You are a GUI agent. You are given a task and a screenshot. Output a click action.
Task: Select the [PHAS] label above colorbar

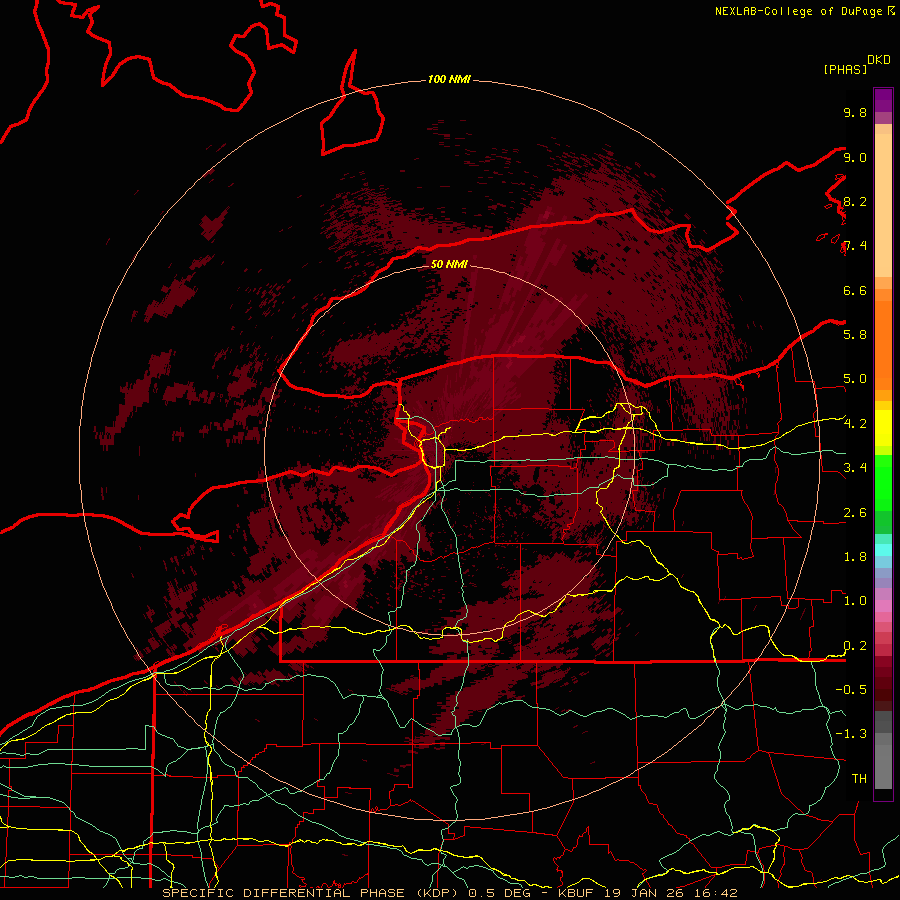[x=845, y=69]
